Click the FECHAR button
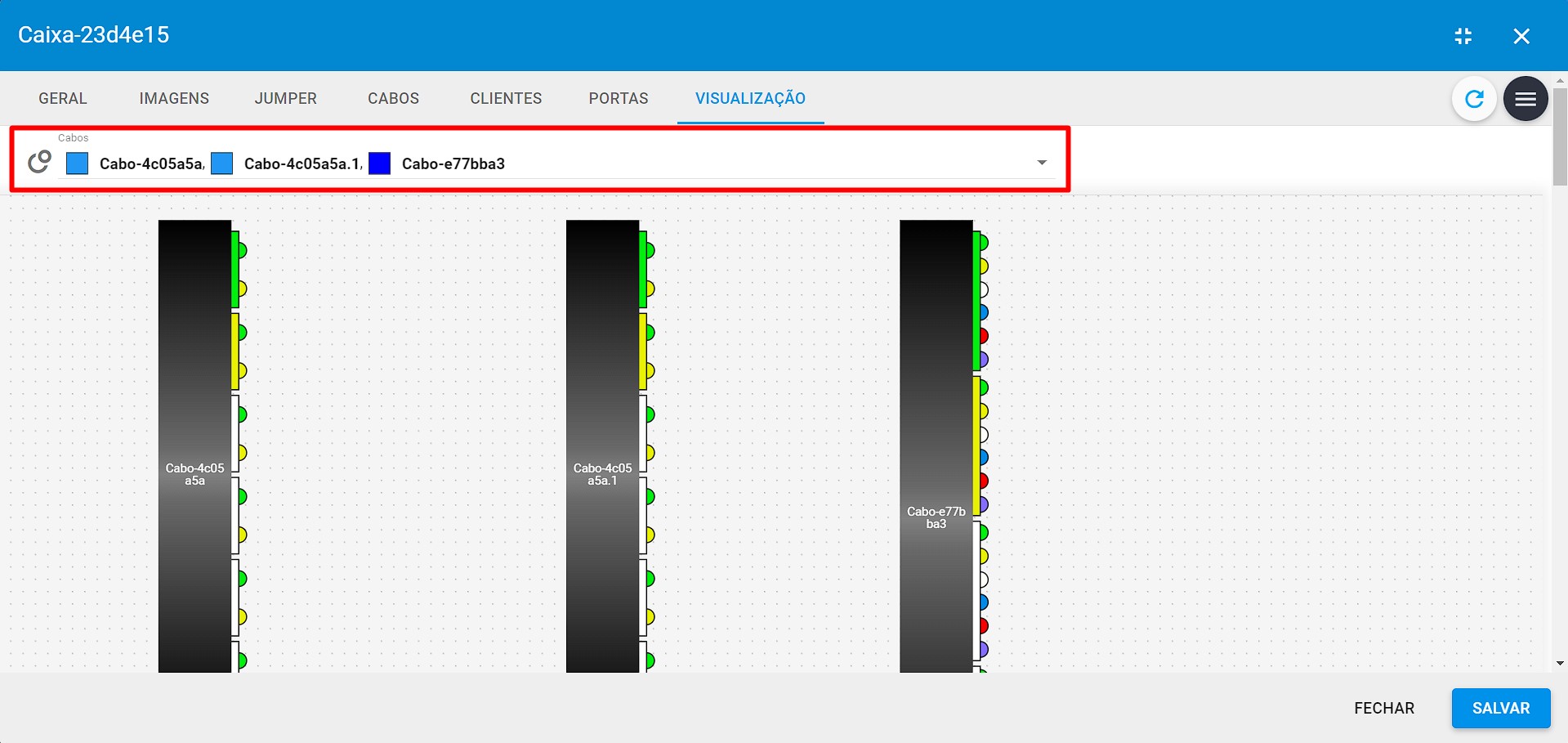 (x=1384, y=708)
